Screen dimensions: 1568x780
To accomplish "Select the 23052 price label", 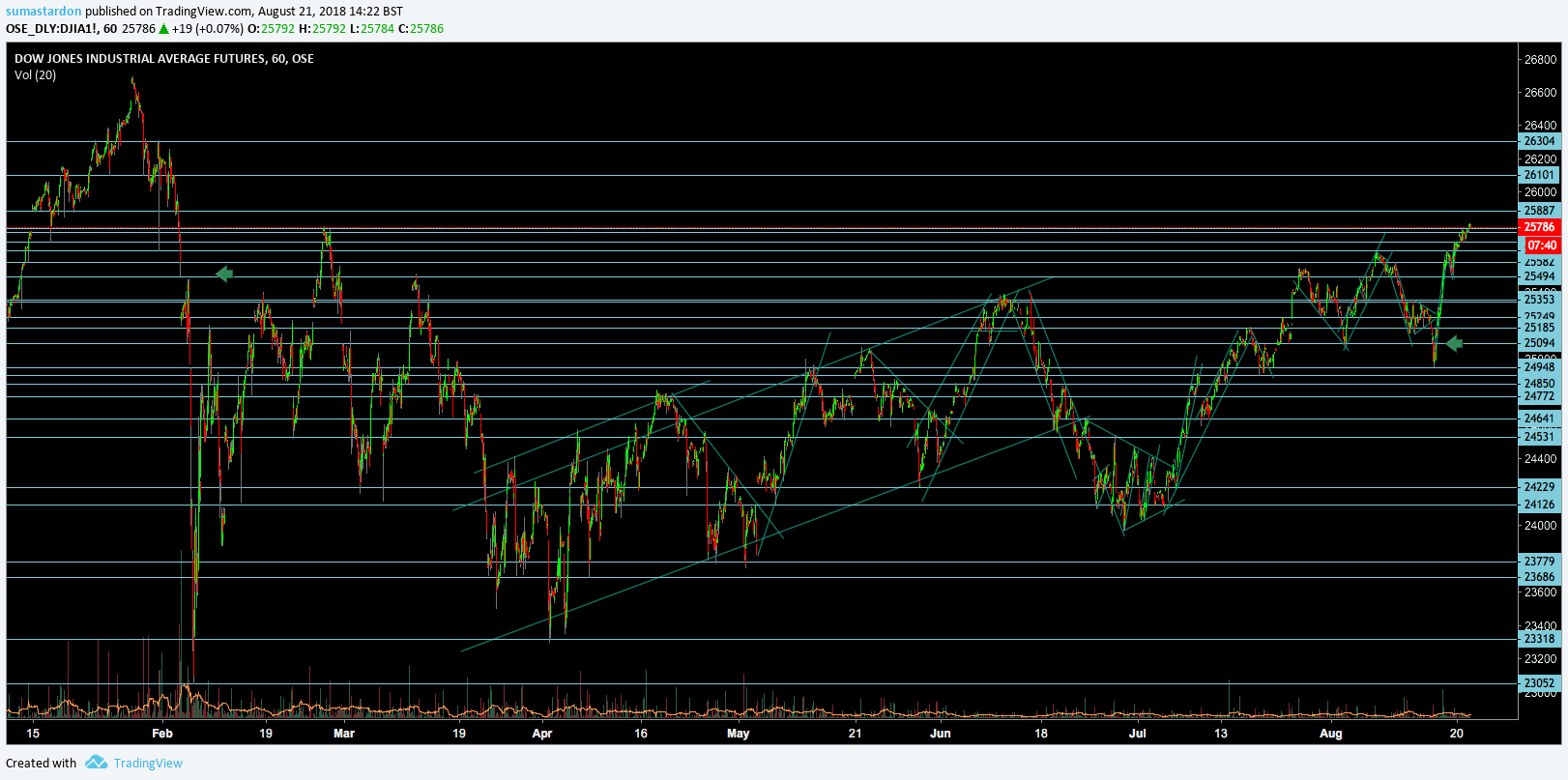I will pyautogui.click(x=1539, y=683).
